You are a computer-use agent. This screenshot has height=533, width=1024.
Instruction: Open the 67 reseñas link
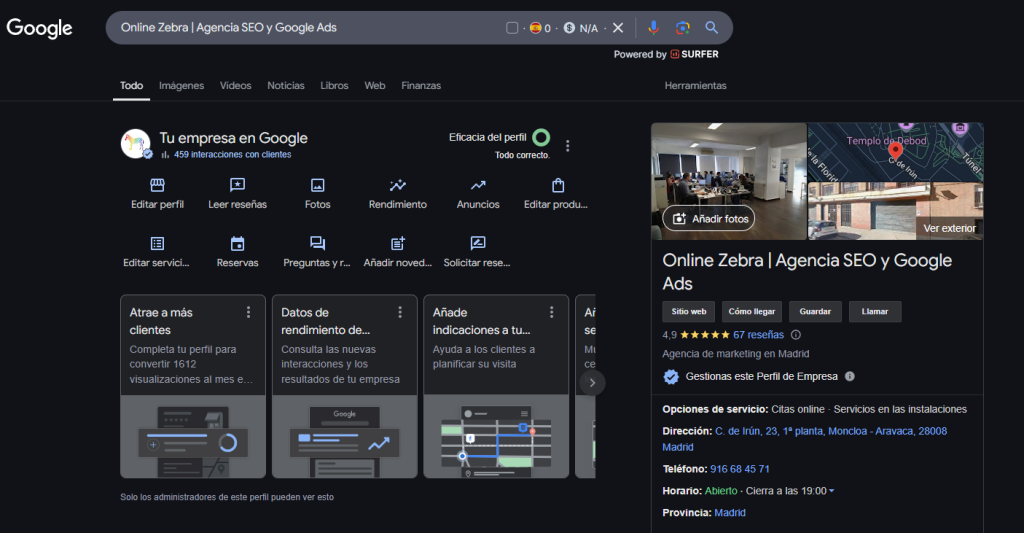[x=758, y=335]
